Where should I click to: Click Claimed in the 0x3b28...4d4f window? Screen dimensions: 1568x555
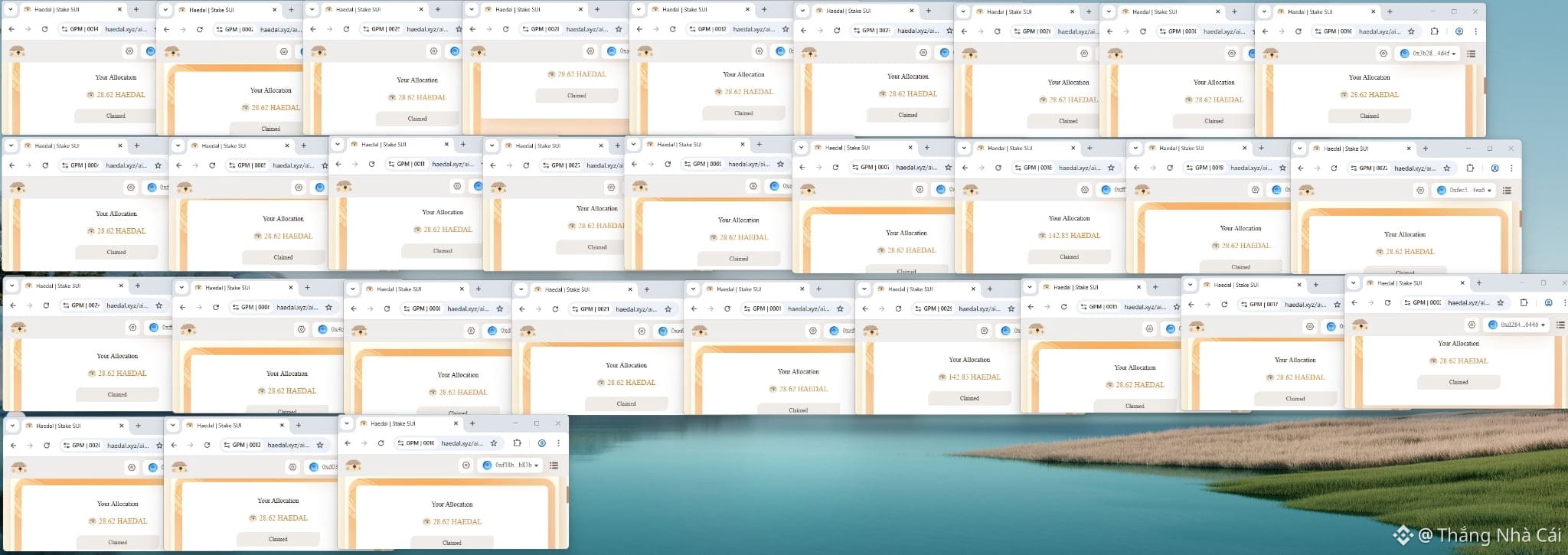[x=1369, y=116]
